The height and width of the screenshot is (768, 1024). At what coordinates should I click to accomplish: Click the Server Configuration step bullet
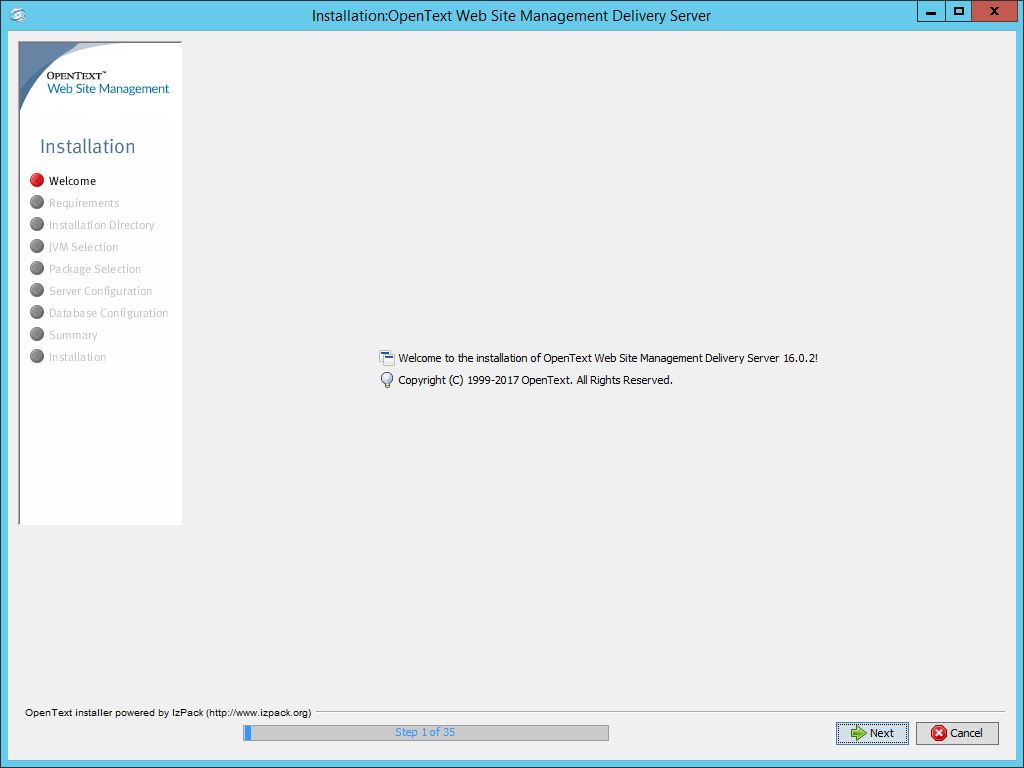[x=37, y=290]
